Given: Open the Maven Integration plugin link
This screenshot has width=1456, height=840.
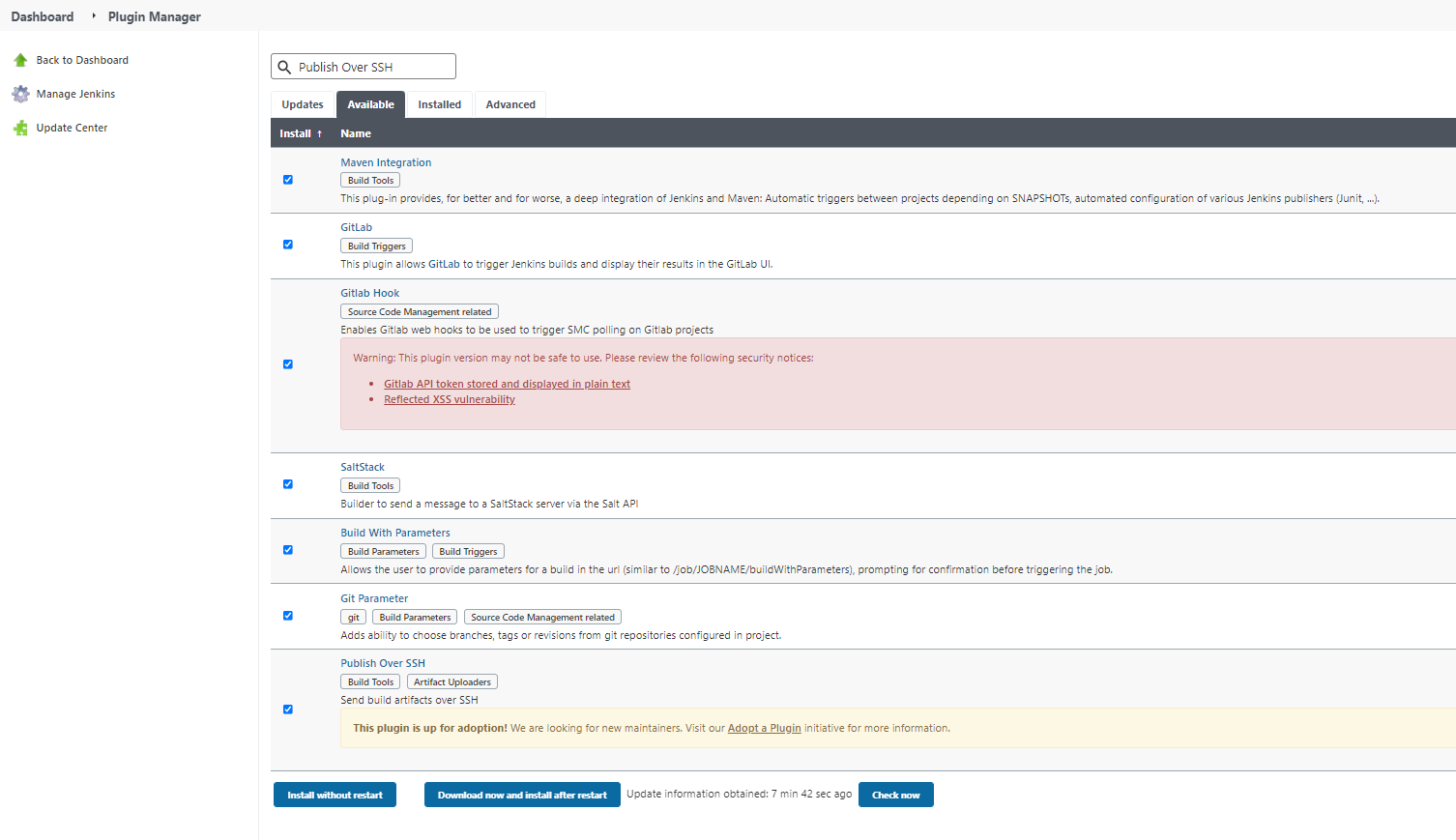Looking at the screenshot, I should [x=386, y=162].
